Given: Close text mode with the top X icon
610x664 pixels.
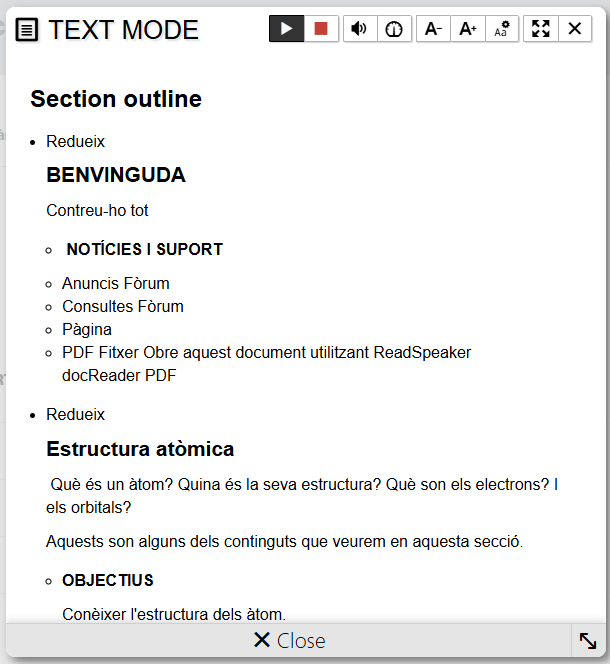Looking at the screenshot, I should [x=575, y=29].
